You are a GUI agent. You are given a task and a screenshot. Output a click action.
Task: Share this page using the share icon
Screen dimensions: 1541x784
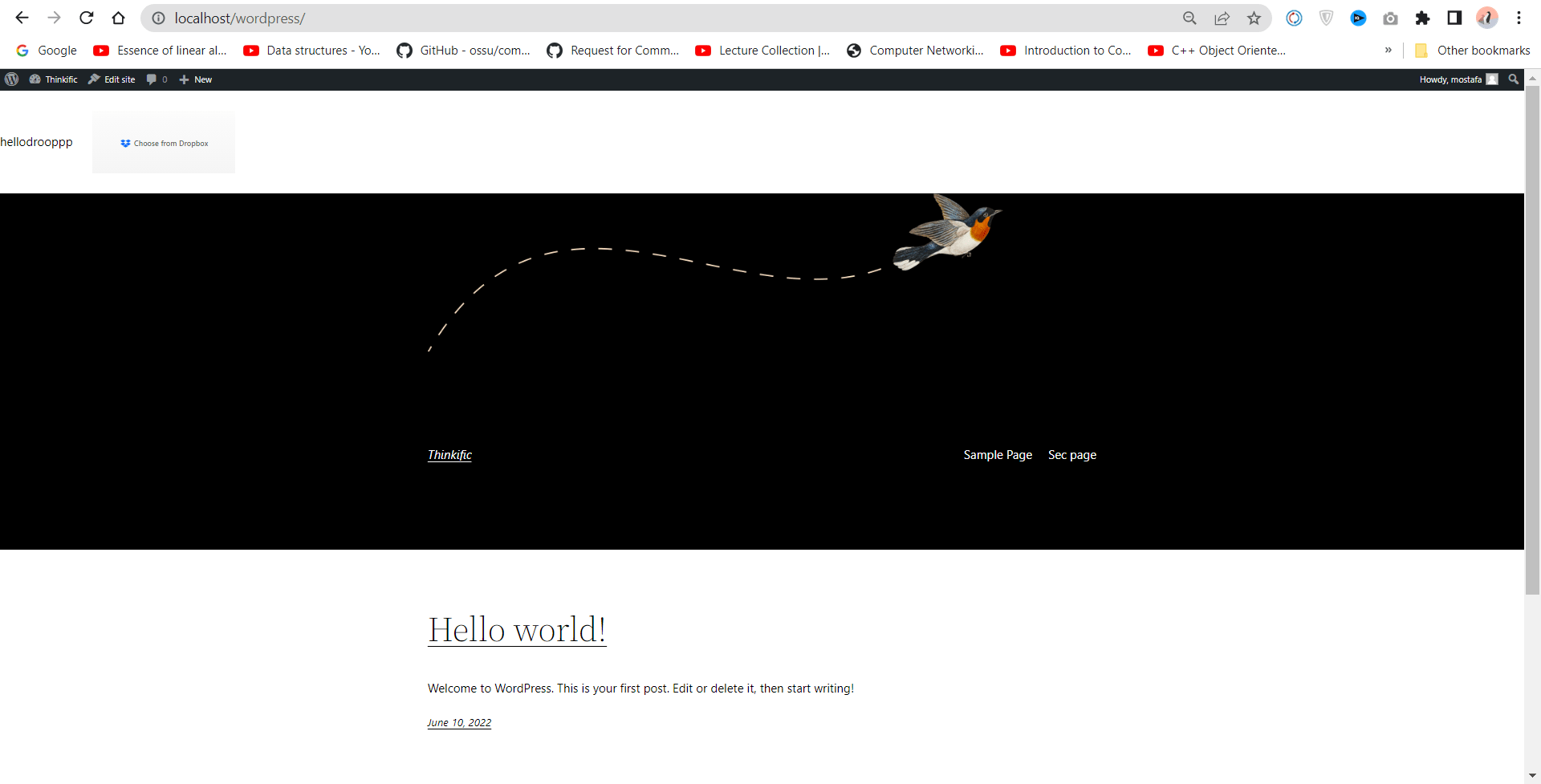[1222, 18]
